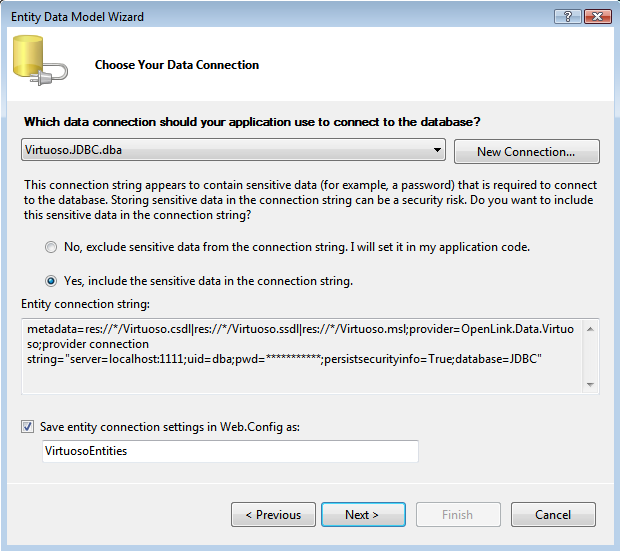
Task: Go back with the Previous button
Action: [x=273, y=515]
